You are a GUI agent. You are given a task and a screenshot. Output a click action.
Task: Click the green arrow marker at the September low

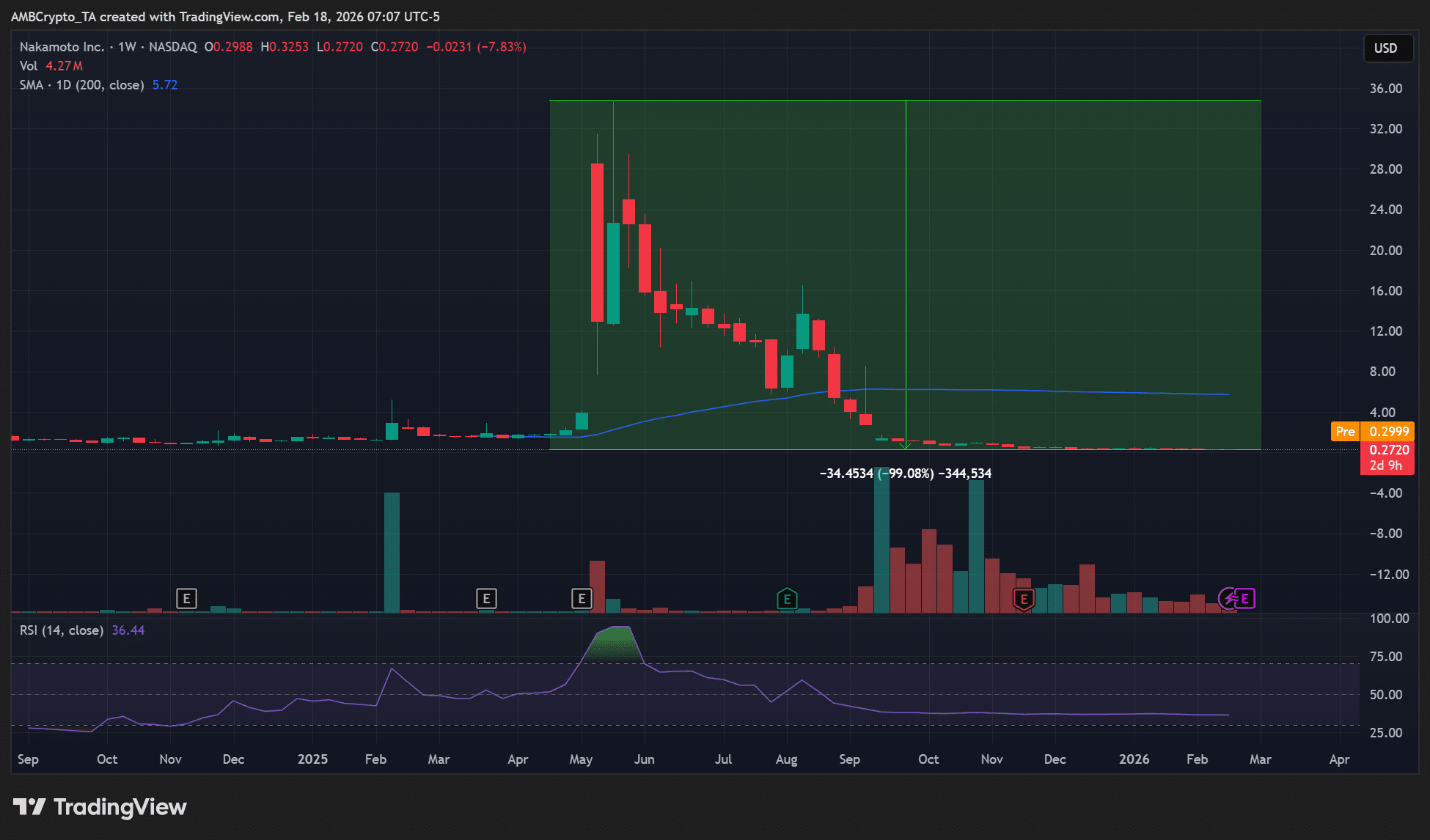[906, 444]
